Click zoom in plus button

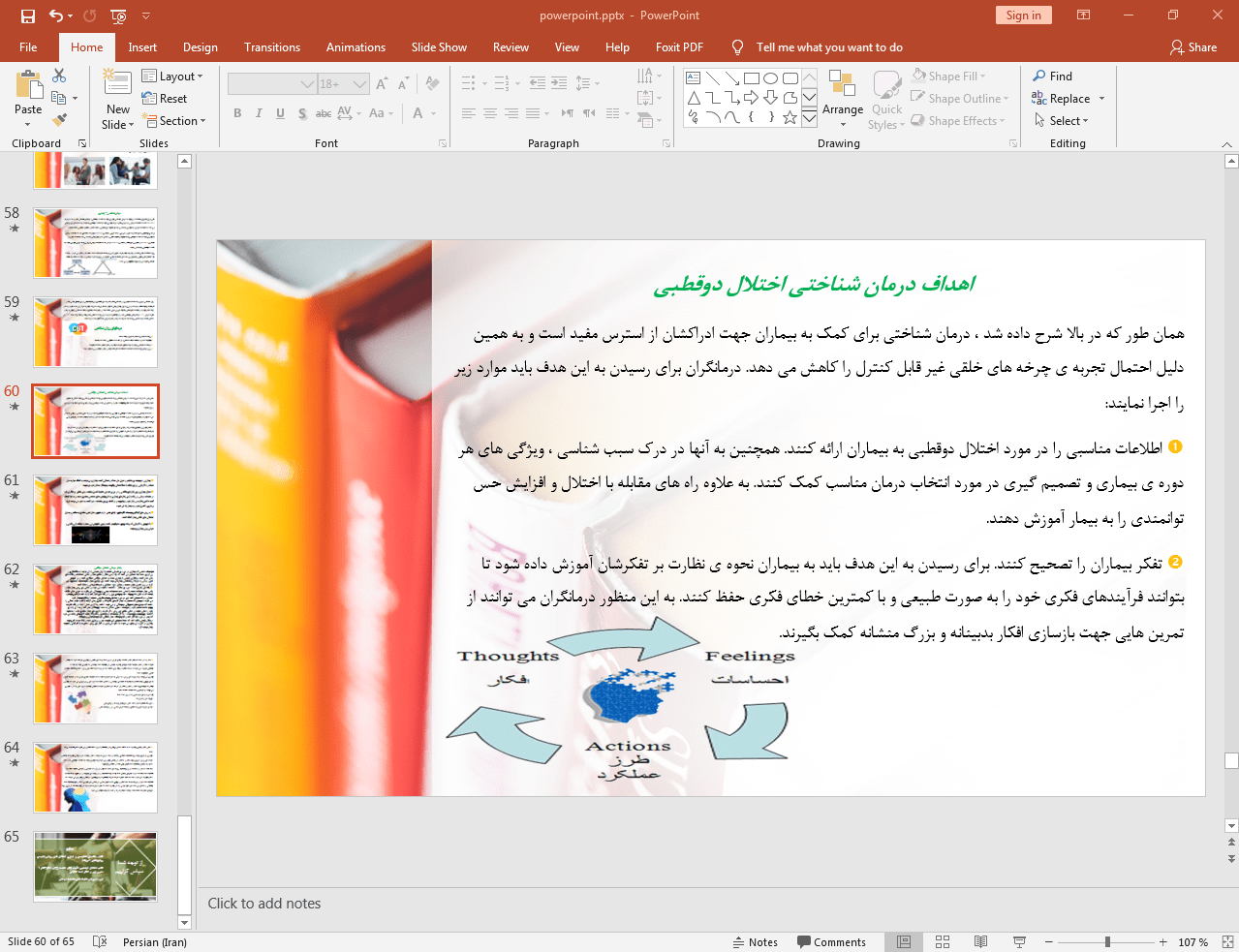[1162, 941]
